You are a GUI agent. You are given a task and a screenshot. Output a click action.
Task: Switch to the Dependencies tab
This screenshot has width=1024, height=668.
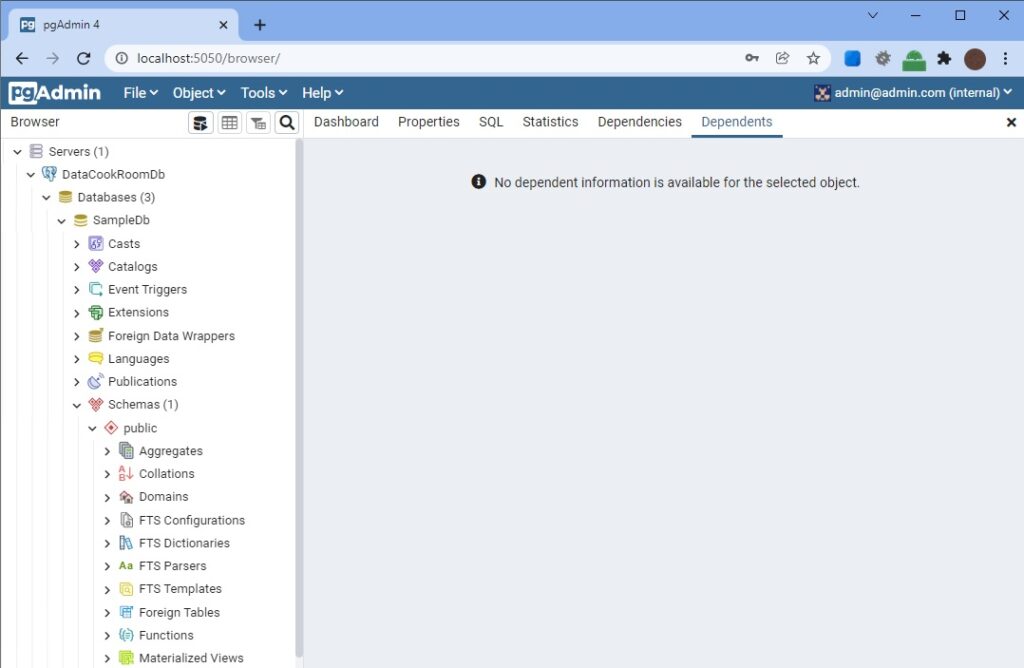(639, 122)
